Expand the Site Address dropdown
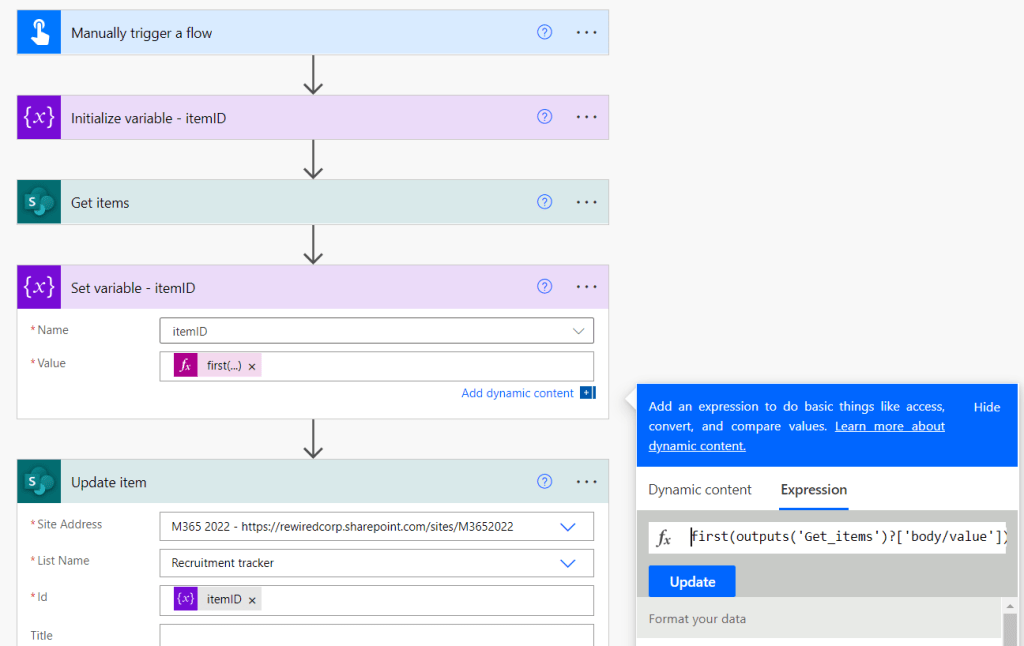This screenshot has width=1024, height=646. 568,526
